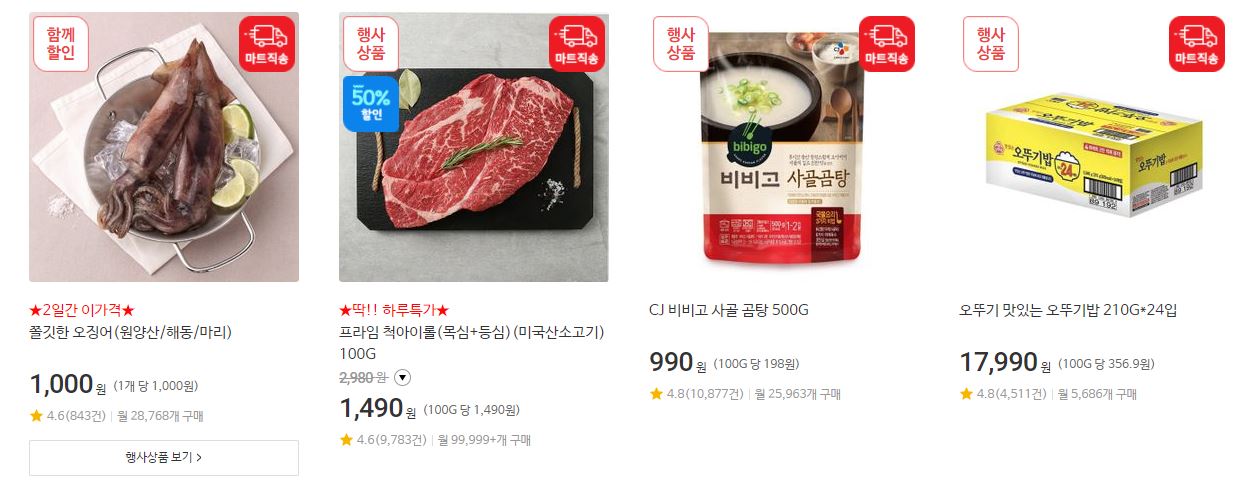This screenshot has width=1246, height=486.
Task: Click the 함께할인 badge on squid image
Action: pyautogui.click(x=61, y=44)
